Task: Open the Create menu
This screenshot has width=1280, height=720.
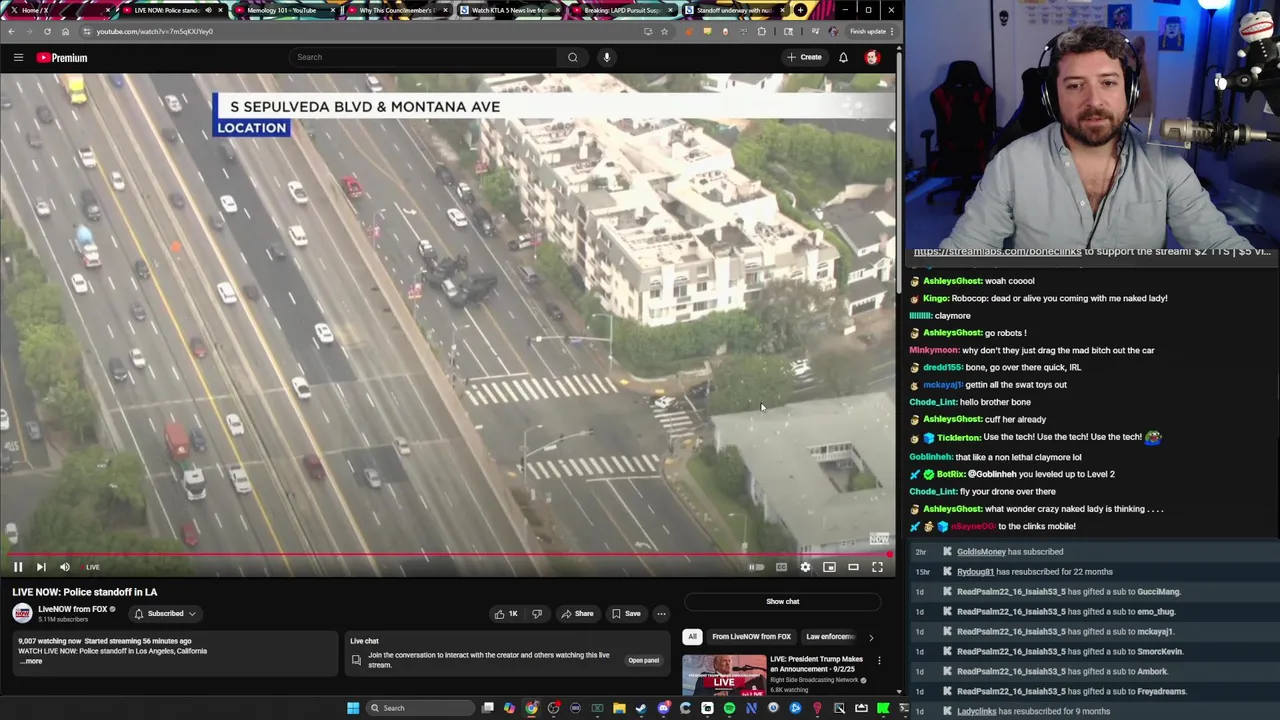Action: pos(804,57)
